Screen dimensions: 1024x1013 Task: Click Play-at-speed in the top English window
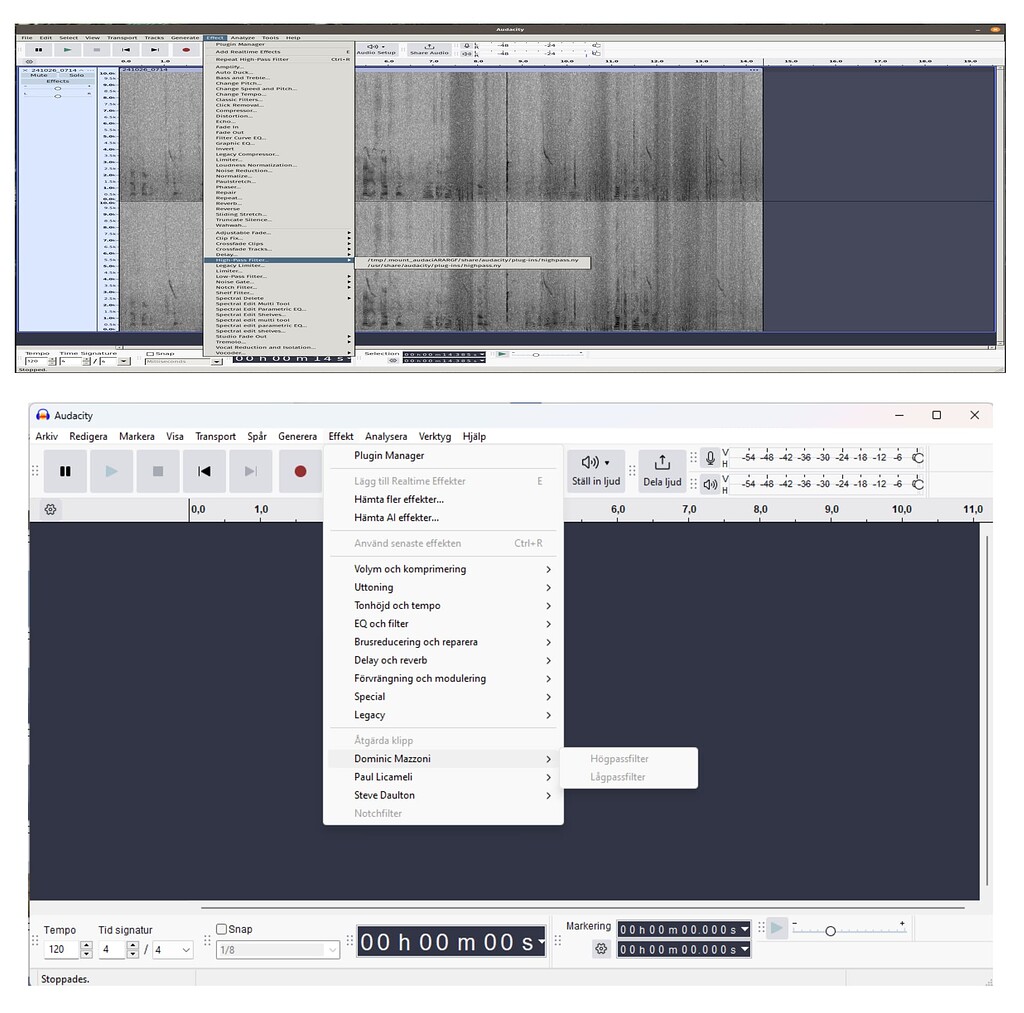(502, 354)
